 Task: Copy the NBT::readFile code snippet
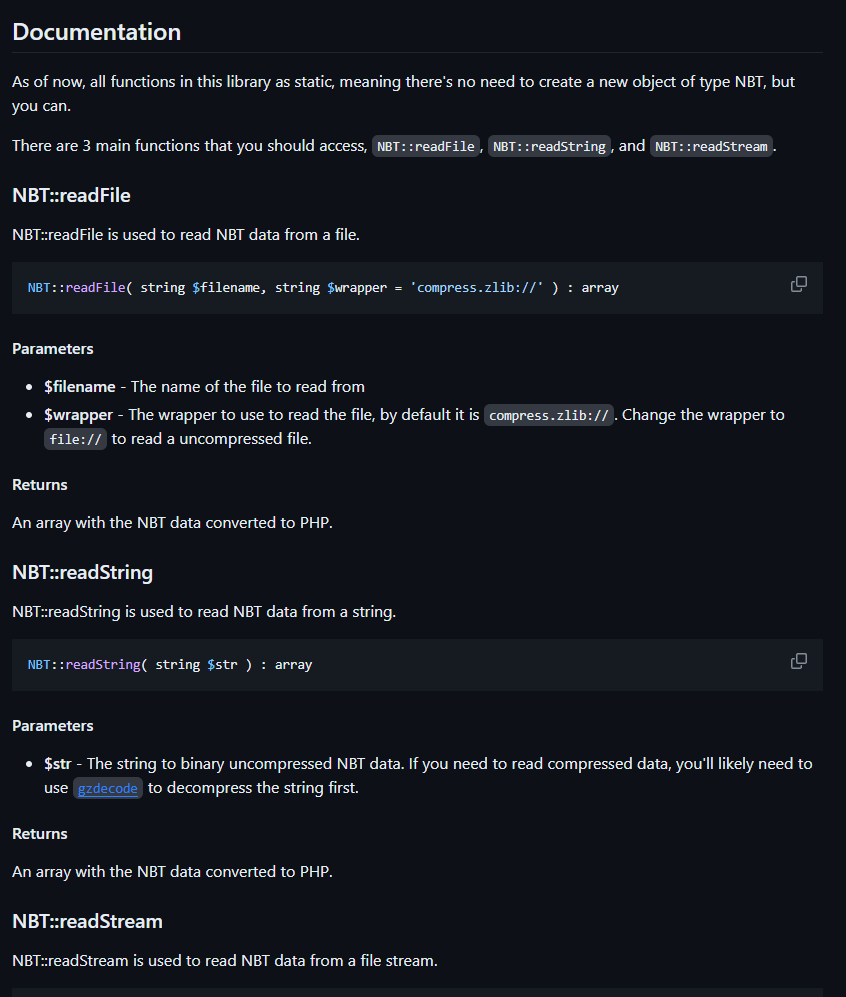tap(798, 284)
